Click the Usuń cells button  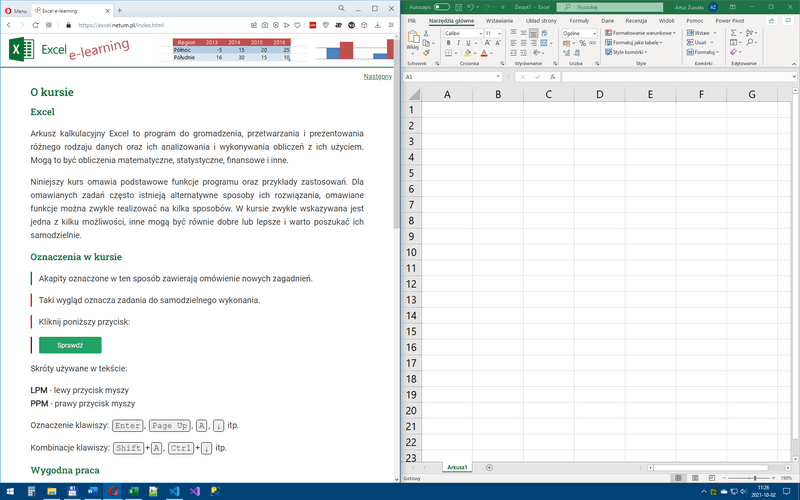700,42
